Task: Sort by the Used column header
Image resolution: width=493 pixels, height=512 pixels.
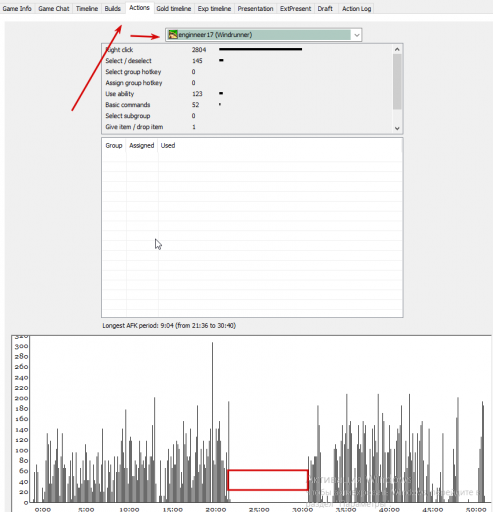Action: point(168,145)
